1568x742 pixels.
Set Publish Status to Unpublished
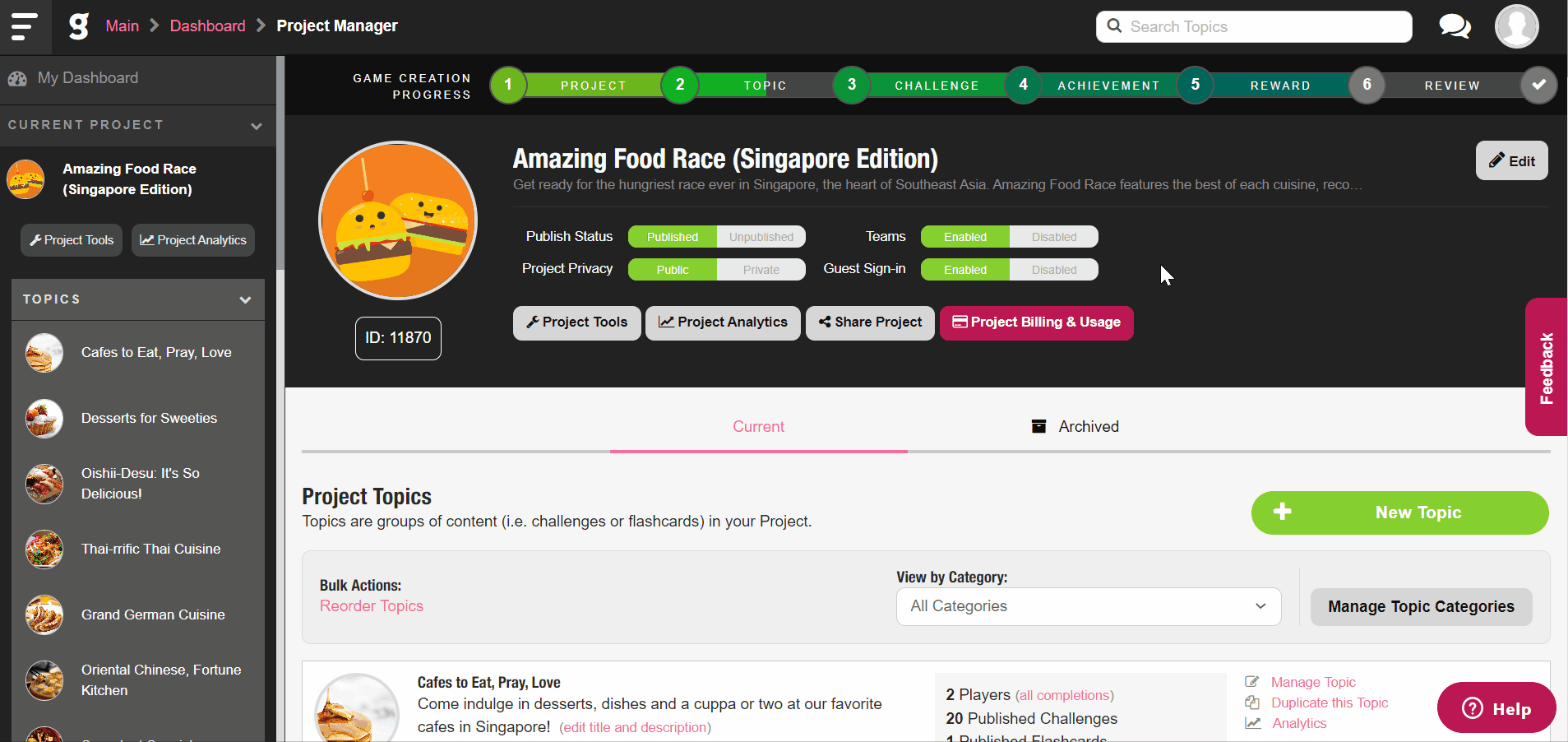[x=761, y=237]
